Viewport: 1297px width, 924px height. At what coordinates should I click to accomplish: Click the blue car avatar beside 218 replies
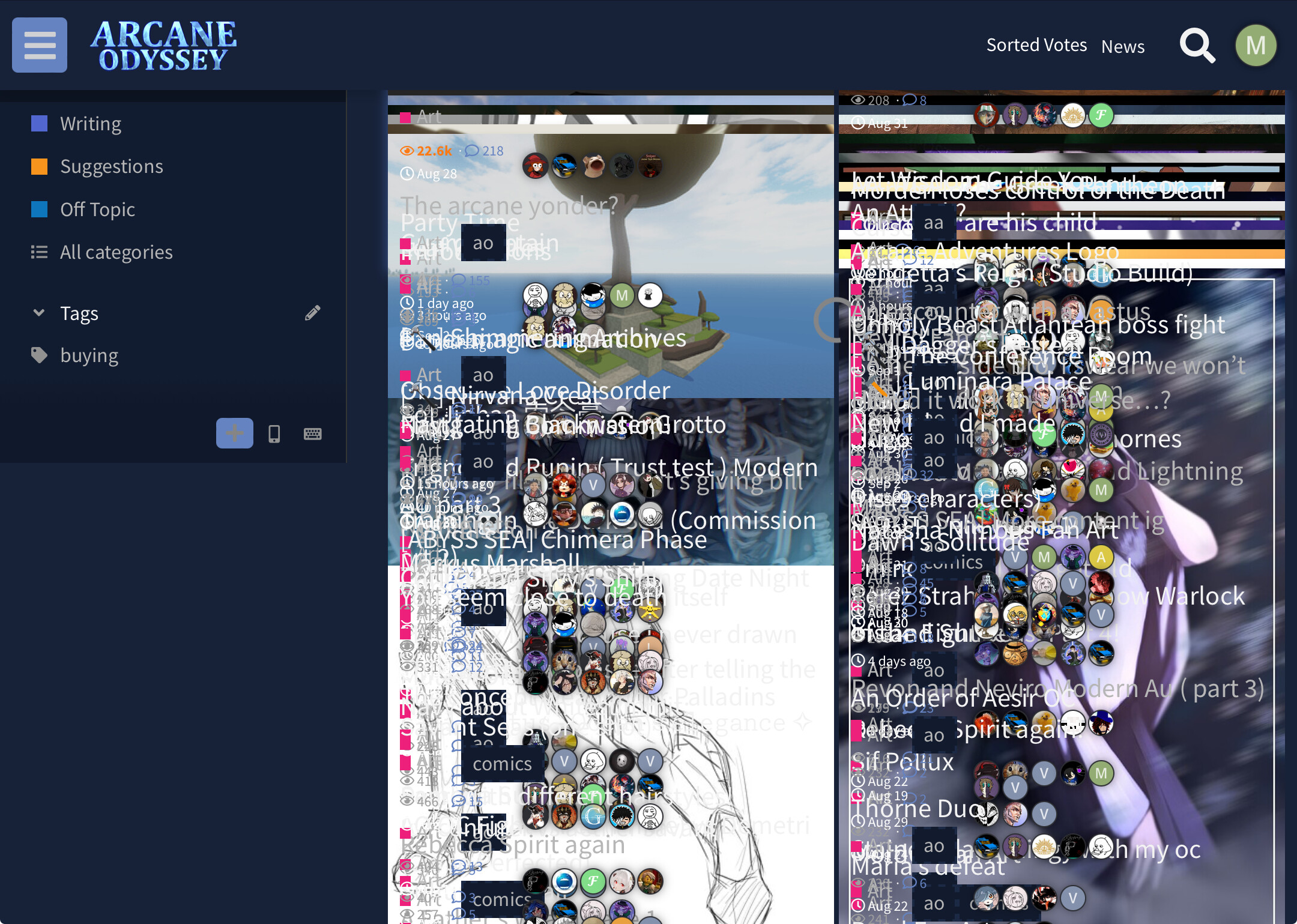pos(564,166)
